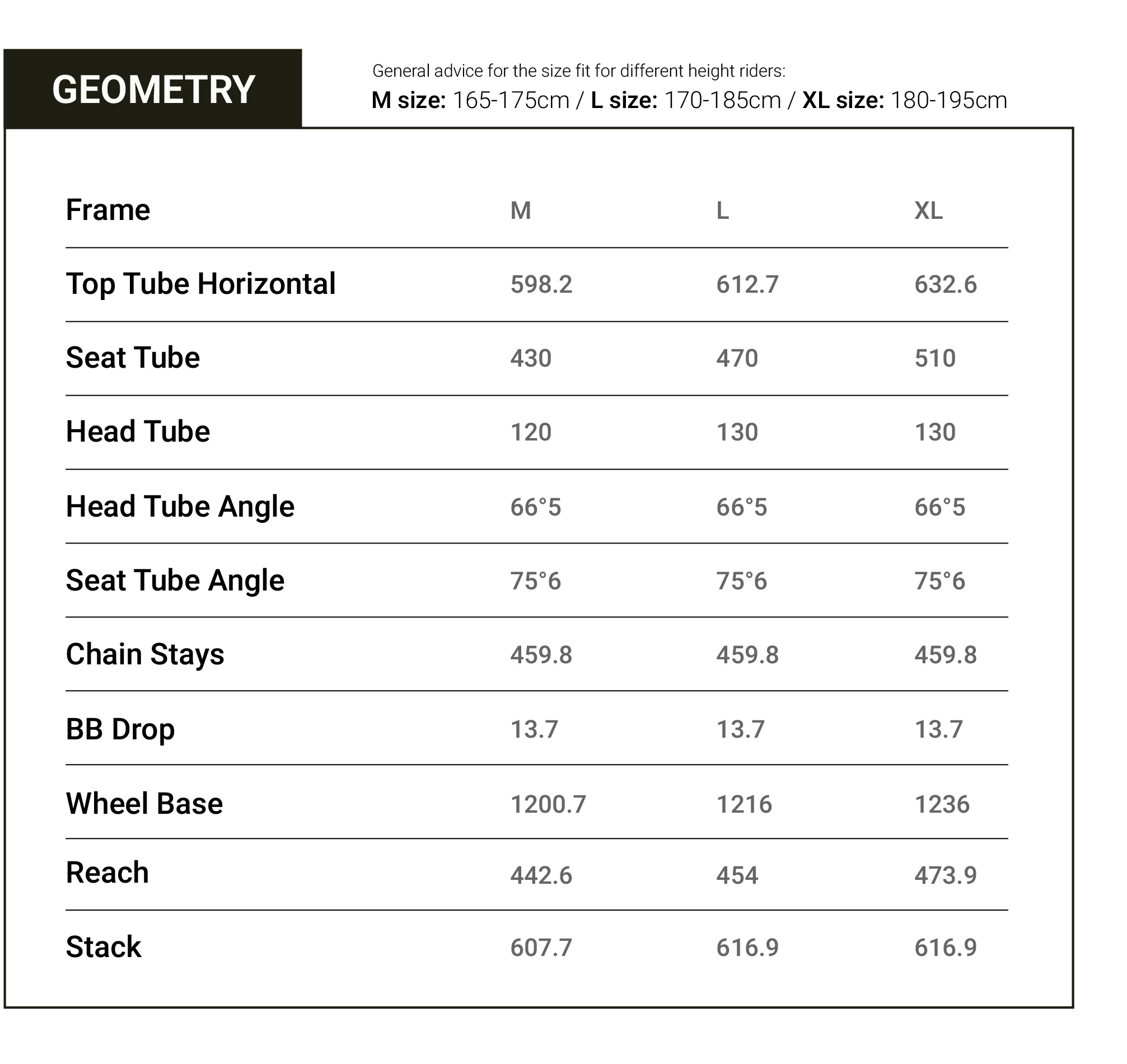
Task: Click the Seat Tube row label
Action: pos(133,358)
